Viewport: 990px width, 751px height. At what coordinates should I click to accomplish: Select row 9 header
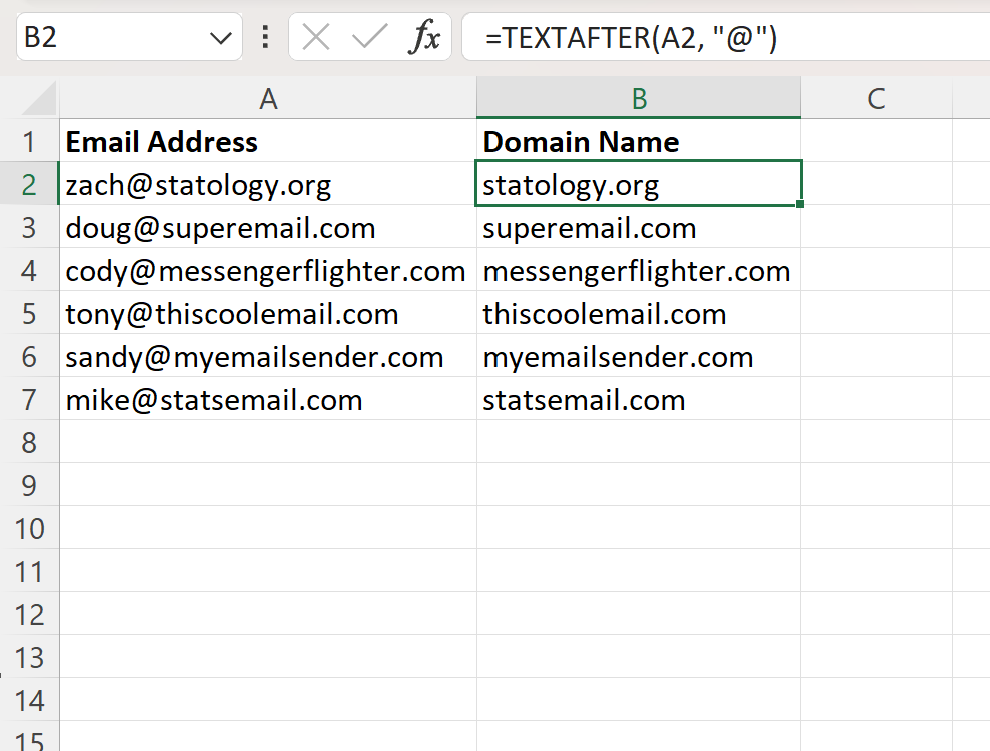[x=29, y=484]
